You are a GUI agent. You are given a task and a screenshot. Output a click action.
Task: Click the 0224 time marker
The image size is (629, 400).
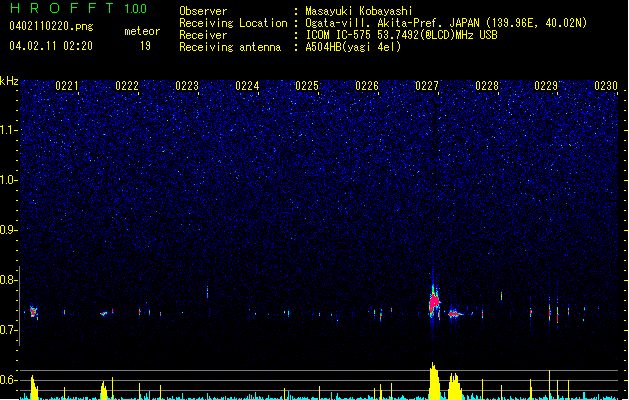(x=247, y=86)
